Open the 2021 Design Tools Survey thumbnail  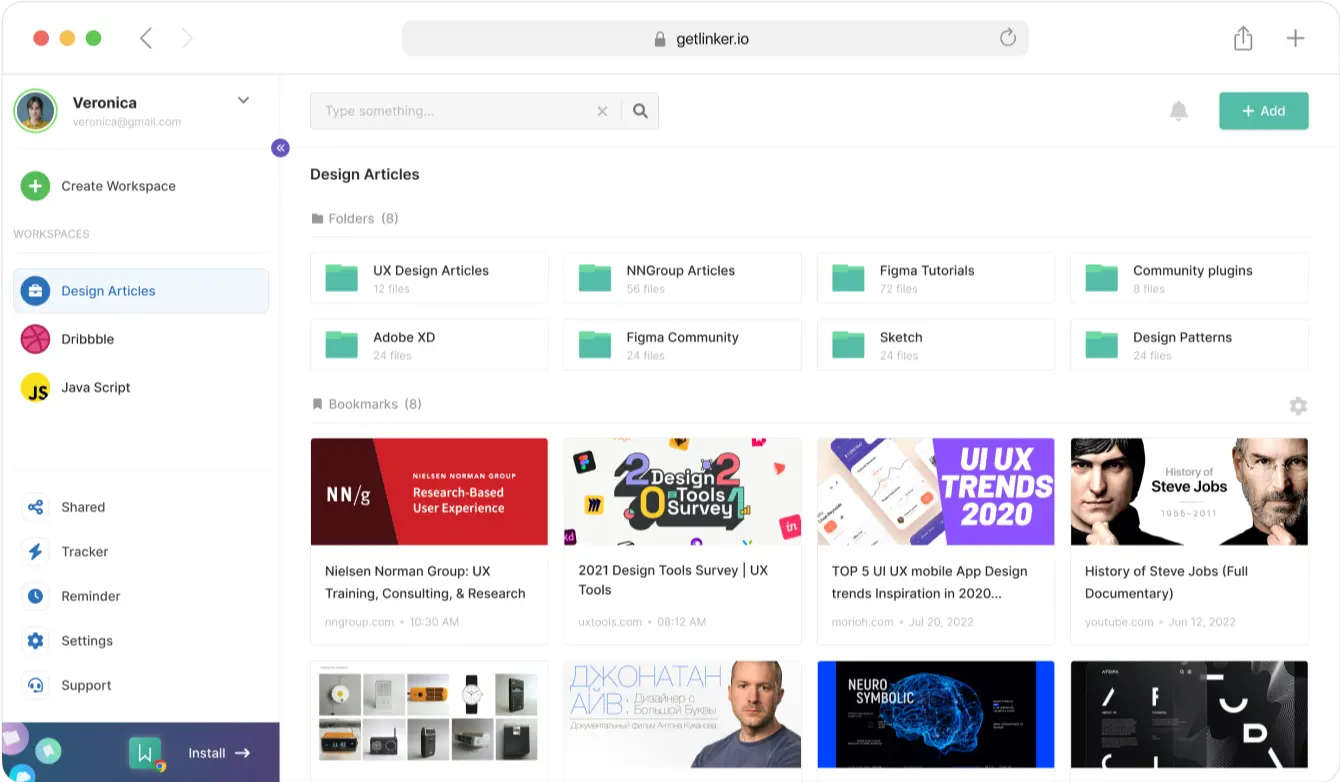point(683,492)
